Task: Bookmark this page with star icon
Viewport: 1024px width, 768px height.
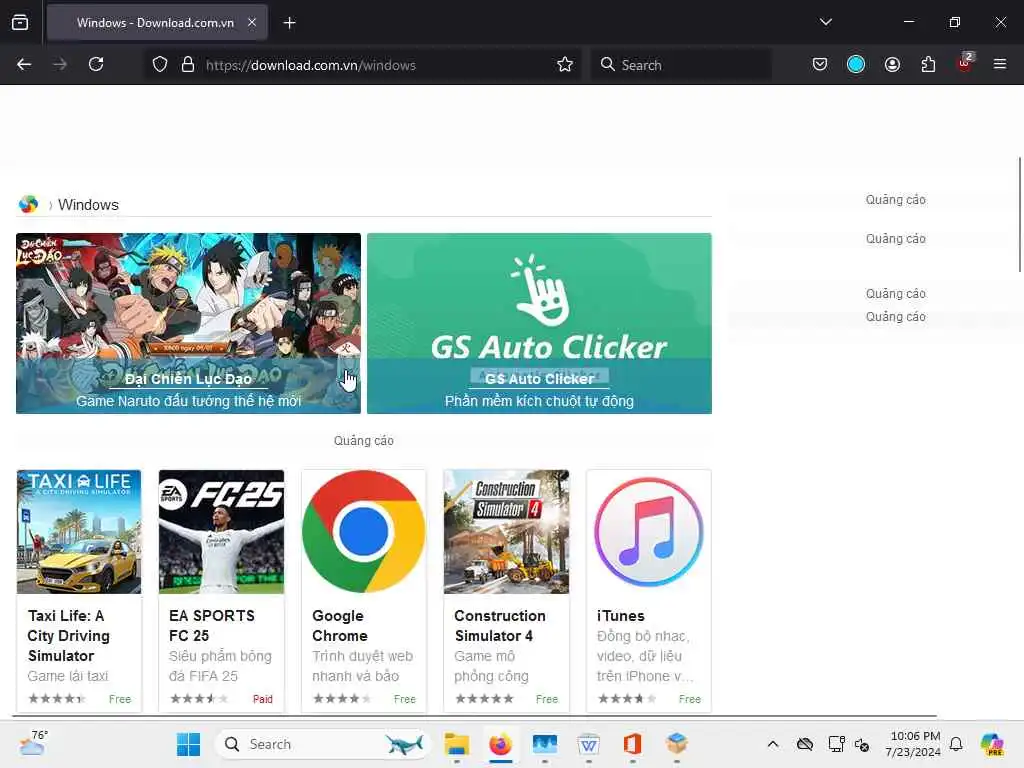Action: 565,64
